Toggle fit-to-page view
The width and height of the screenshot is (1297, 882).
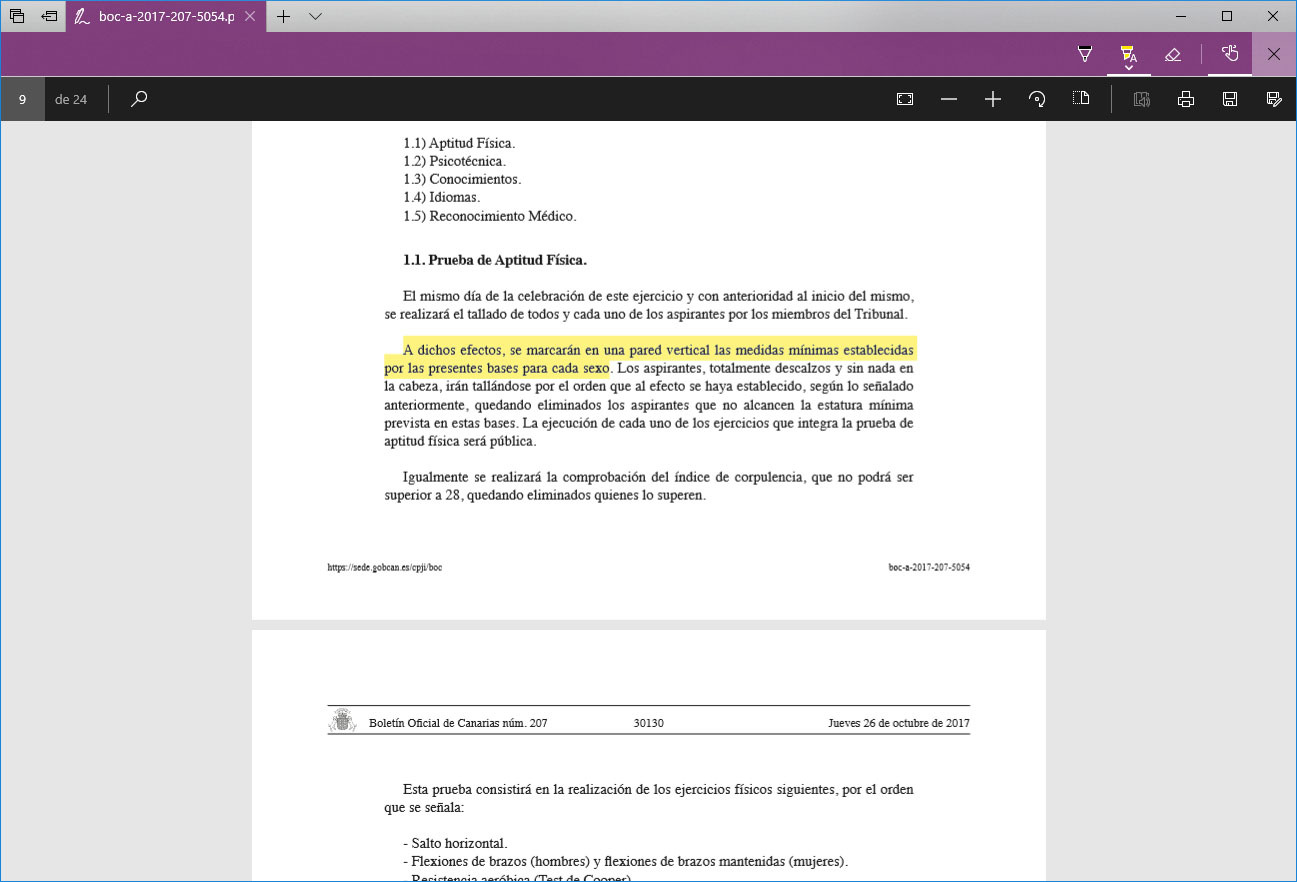click(x=904, y=99)
